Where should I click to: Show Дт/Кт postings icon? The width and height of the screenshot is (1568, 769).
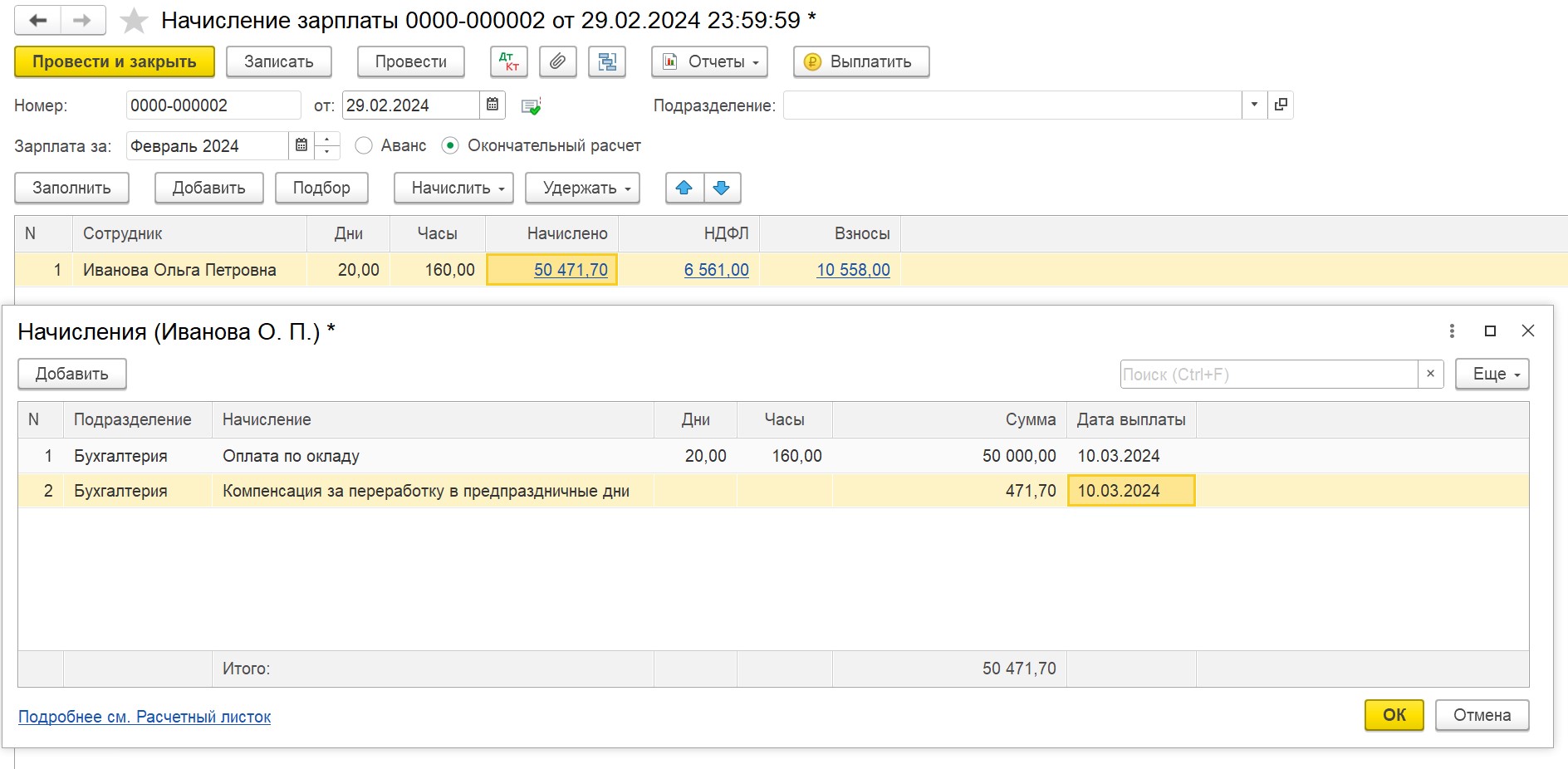coord(509,61)
